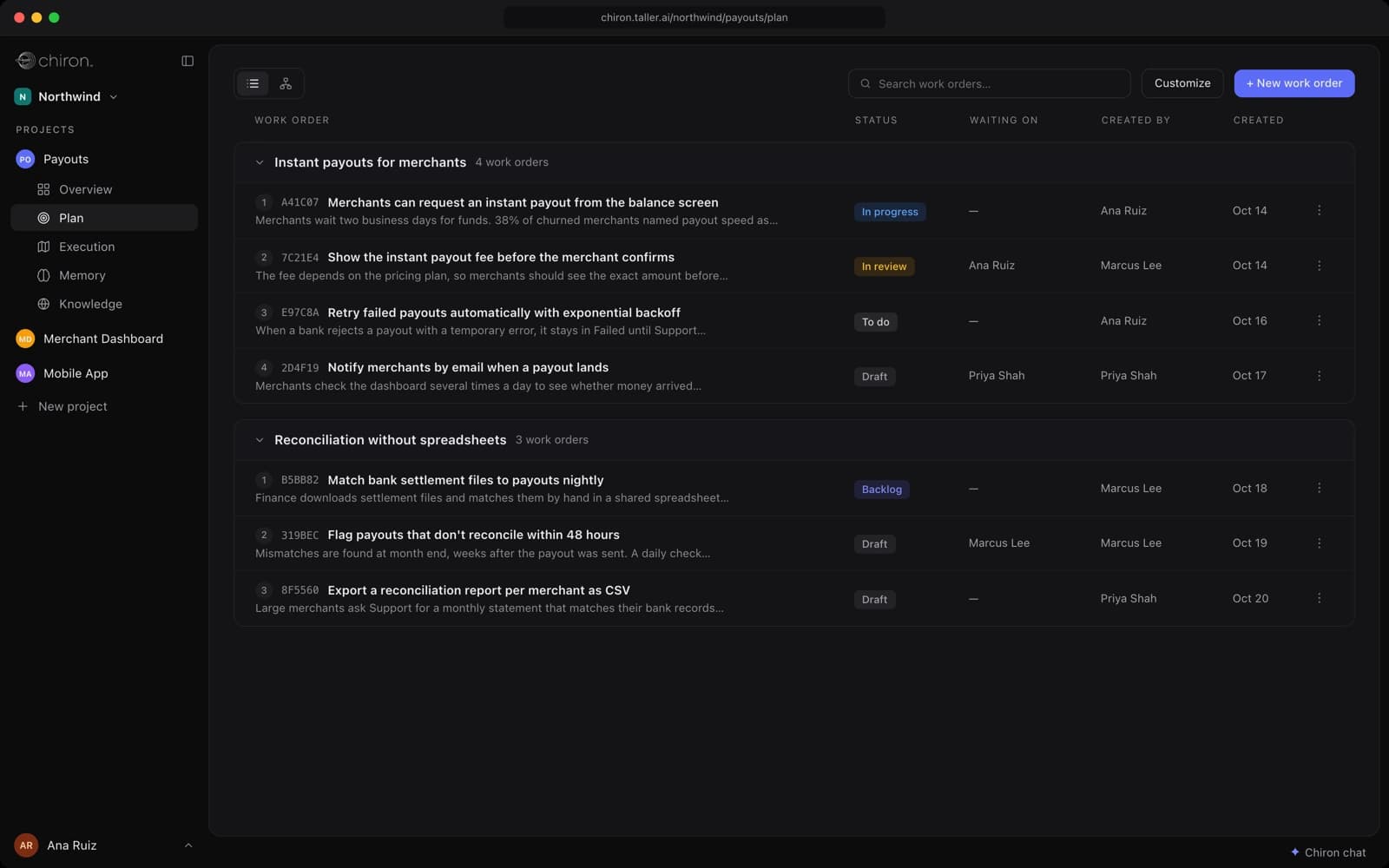Collapse Reconciliation without spreadsheets group

pyautogui.click(x=259, y=440)
